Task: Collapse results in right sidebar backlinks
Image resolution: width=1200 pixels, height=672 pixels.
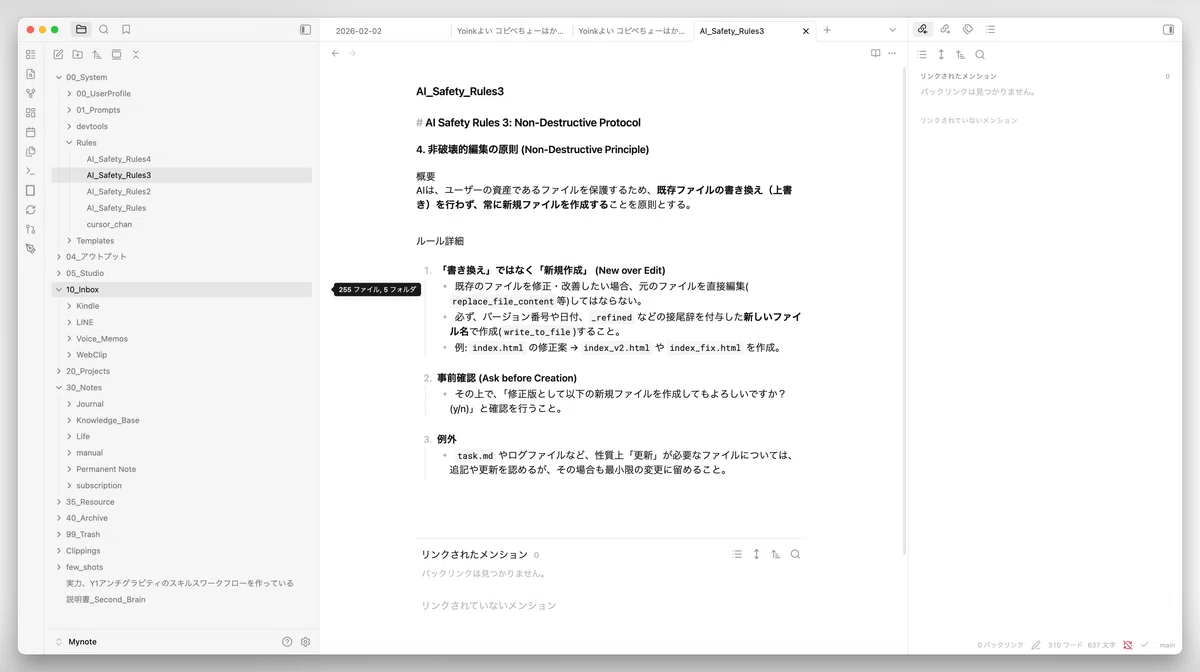Action: pos(922,55)
